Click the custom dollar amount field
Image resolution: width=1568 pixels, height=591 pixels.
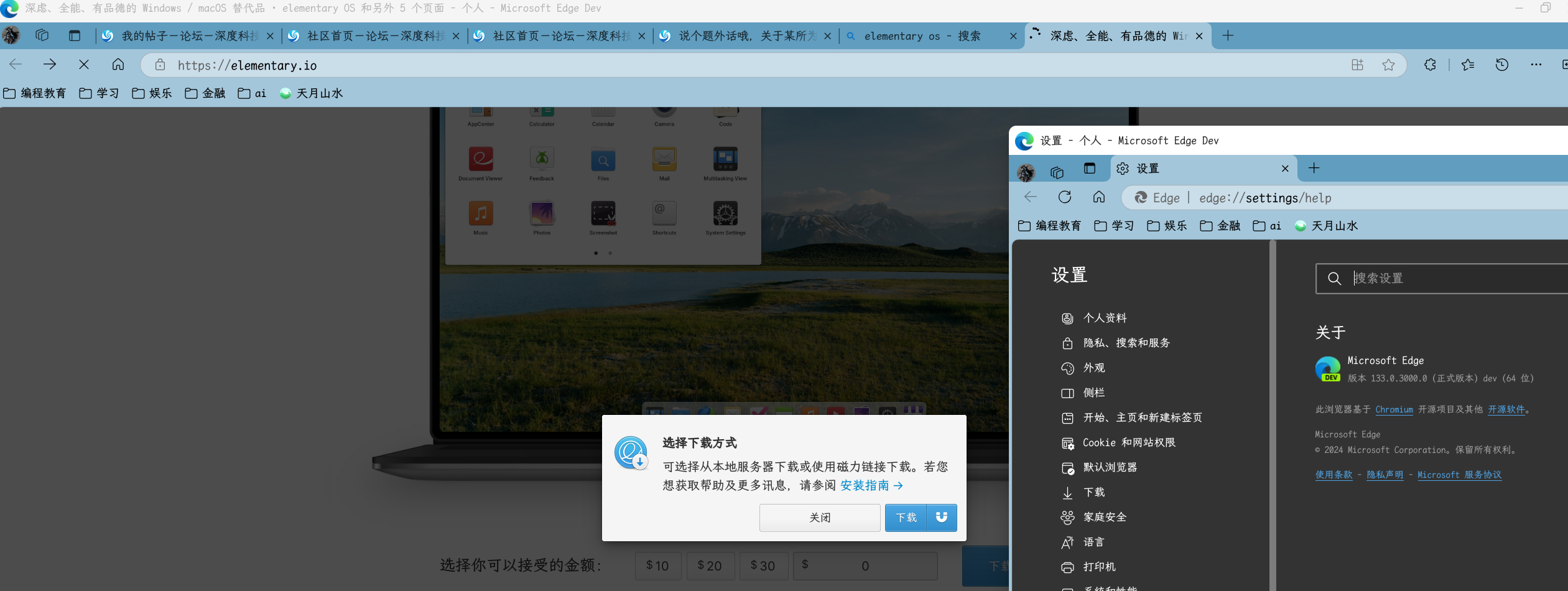coord(865,565)
